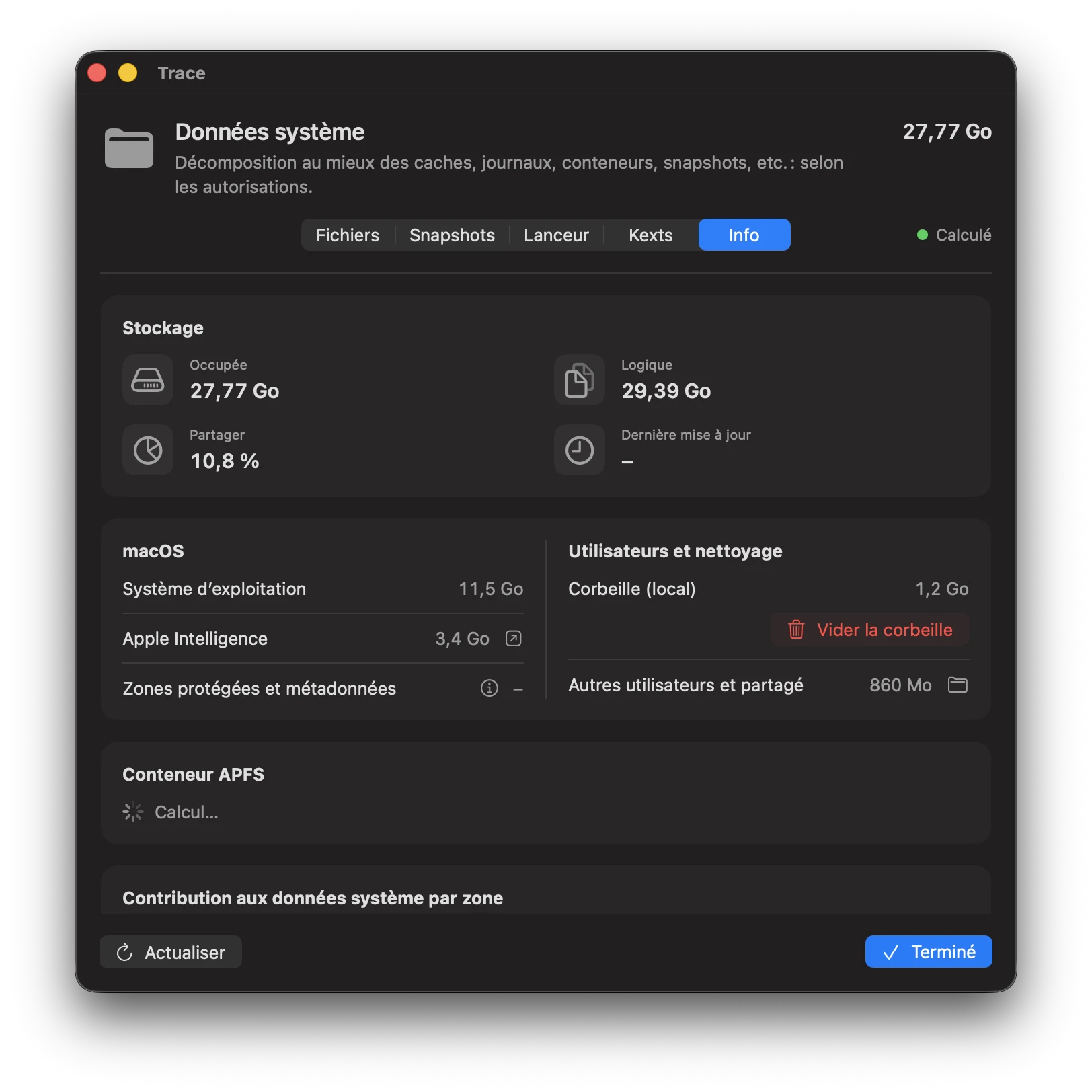Click the Système d'exploitation row label
The image size is (1092, 1092).
click(x=214, y=589)
